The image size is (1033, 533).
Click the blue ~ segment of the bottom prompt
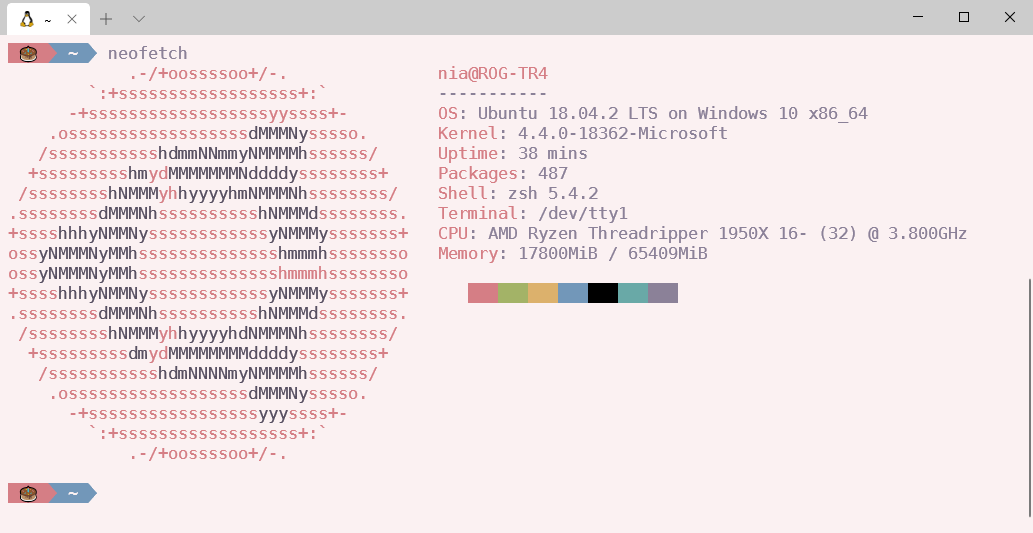[x=73, y=493]
